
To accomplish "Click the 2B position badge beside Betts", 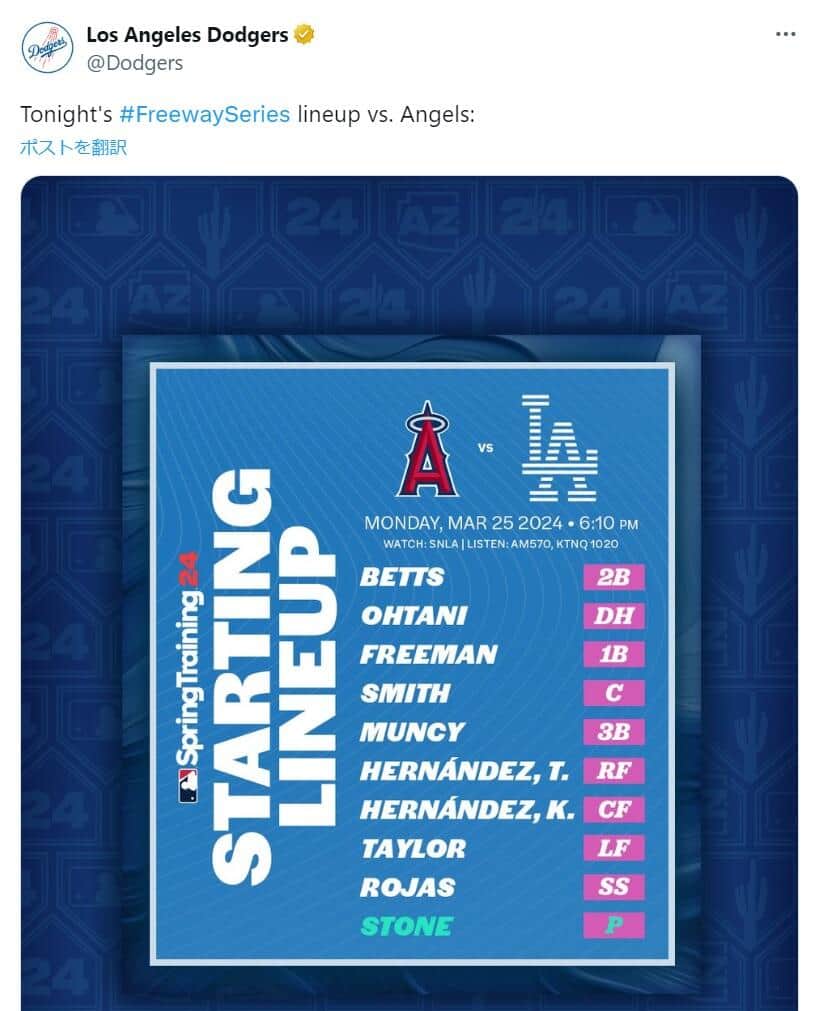I will [x=613, y=577].
